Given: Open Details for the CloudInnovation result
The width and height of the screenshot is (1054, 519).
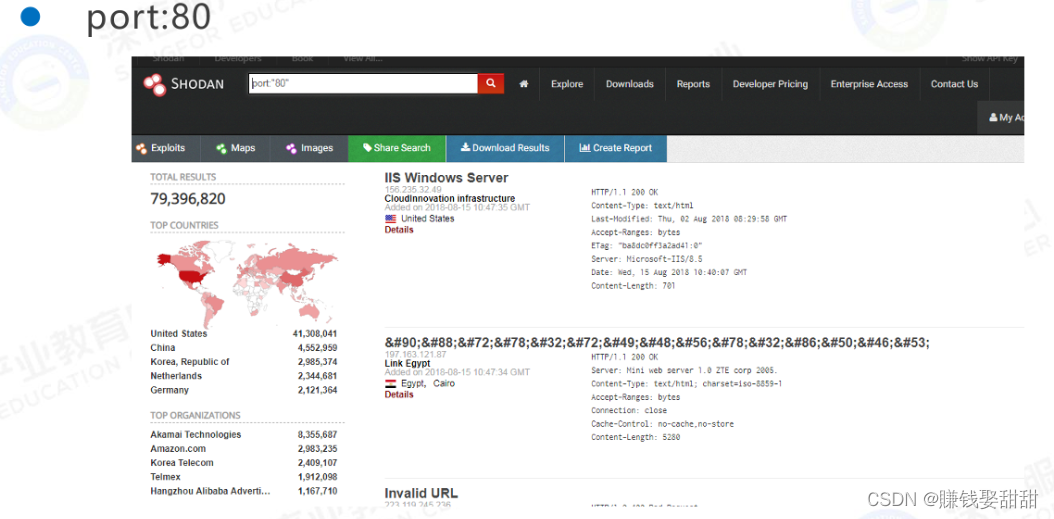Looking at the screenshot, I should click(x=399, y=230).
